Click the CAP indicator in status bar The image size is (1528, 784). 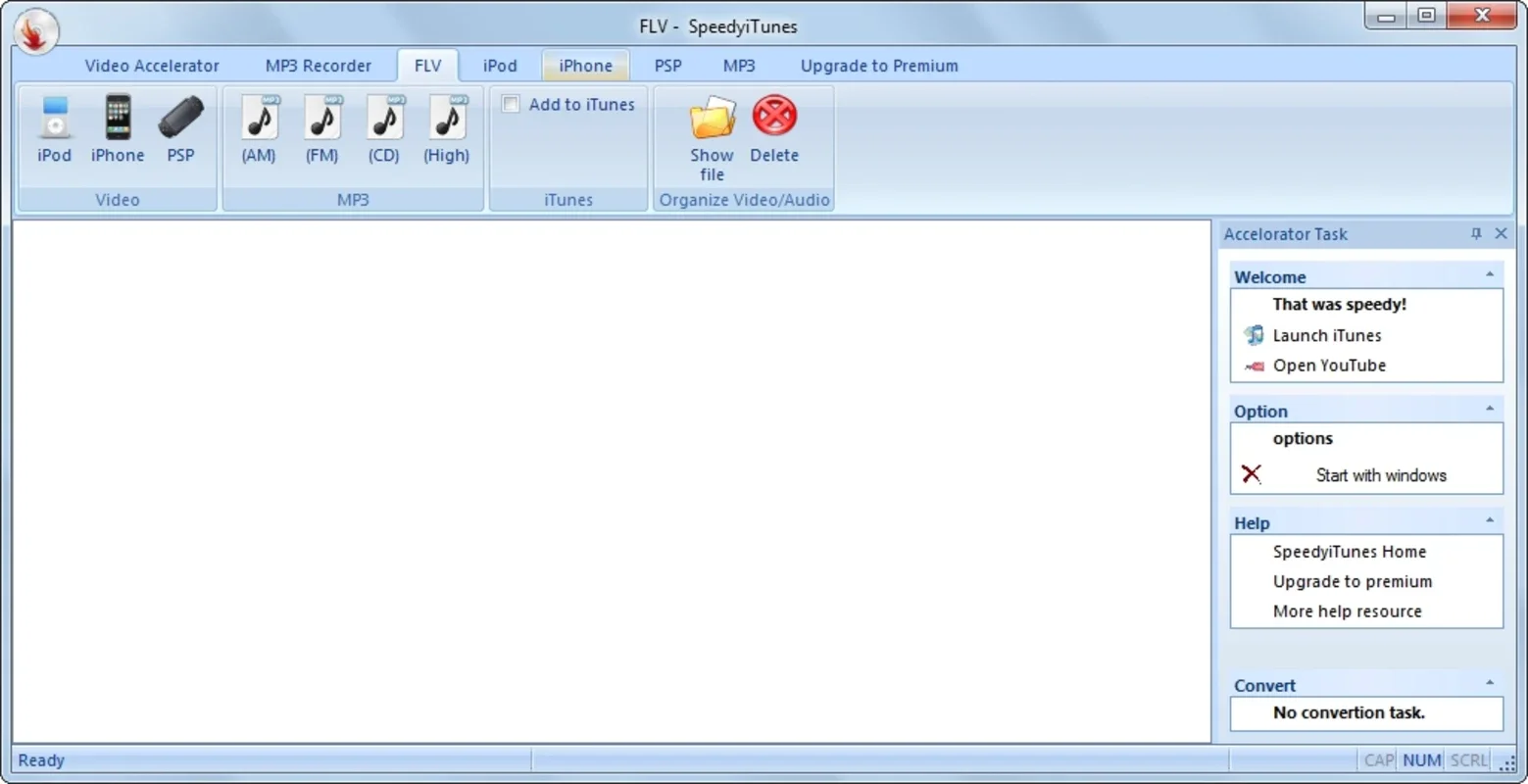click(x=1379, y=760)
